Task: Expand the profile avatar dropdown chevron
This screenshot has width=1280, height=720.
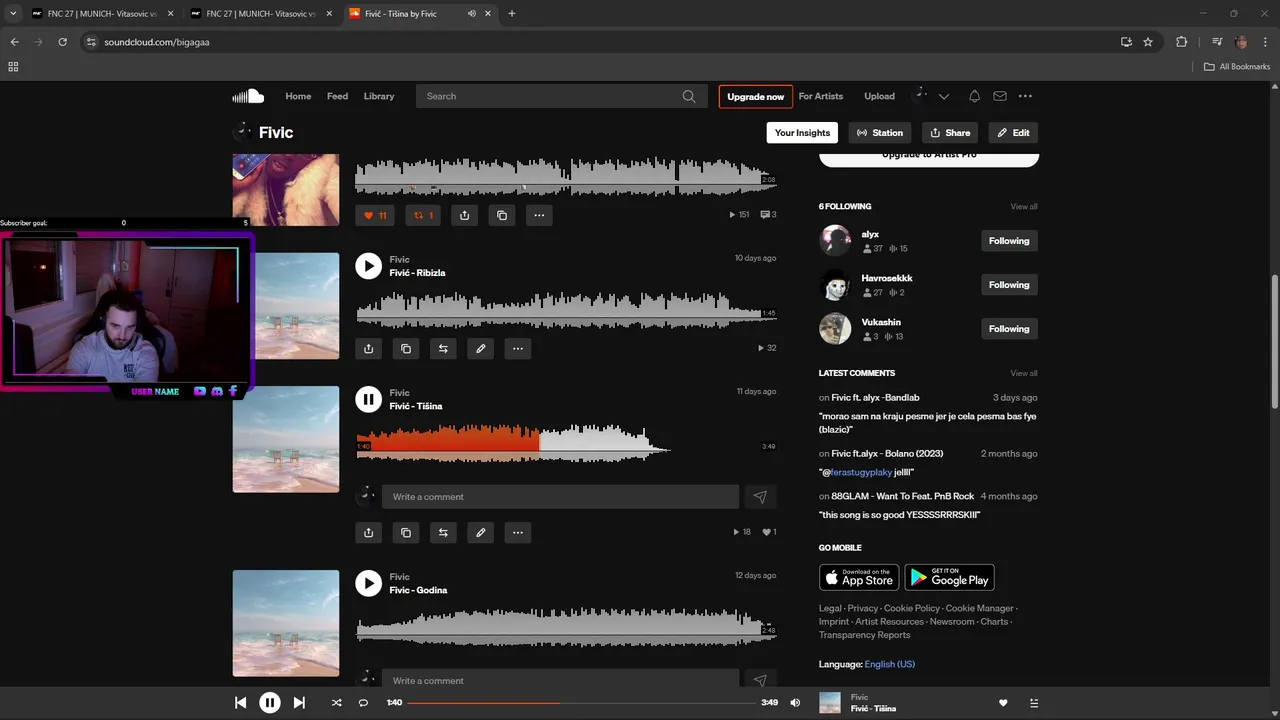Action: tap(944, 97)
